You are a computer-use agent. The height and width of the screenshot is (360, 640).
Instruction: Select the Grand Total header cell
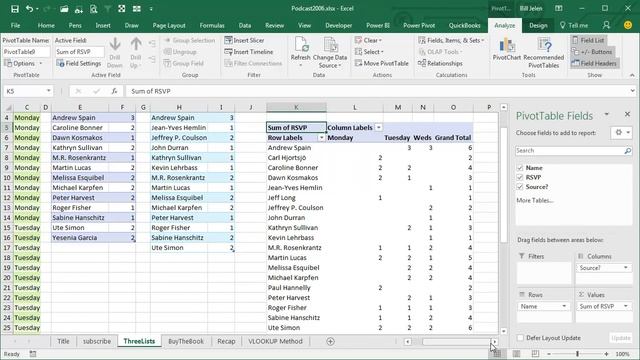click(x=453, y=138)
